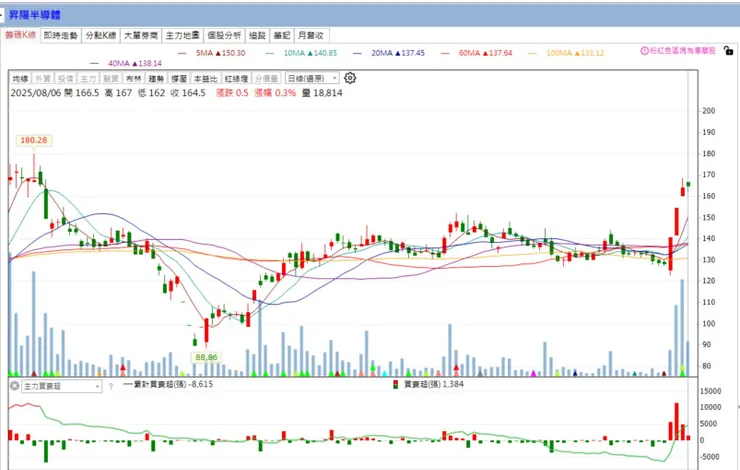Click the 累計買賣超(張) -8,615 label

168,384
